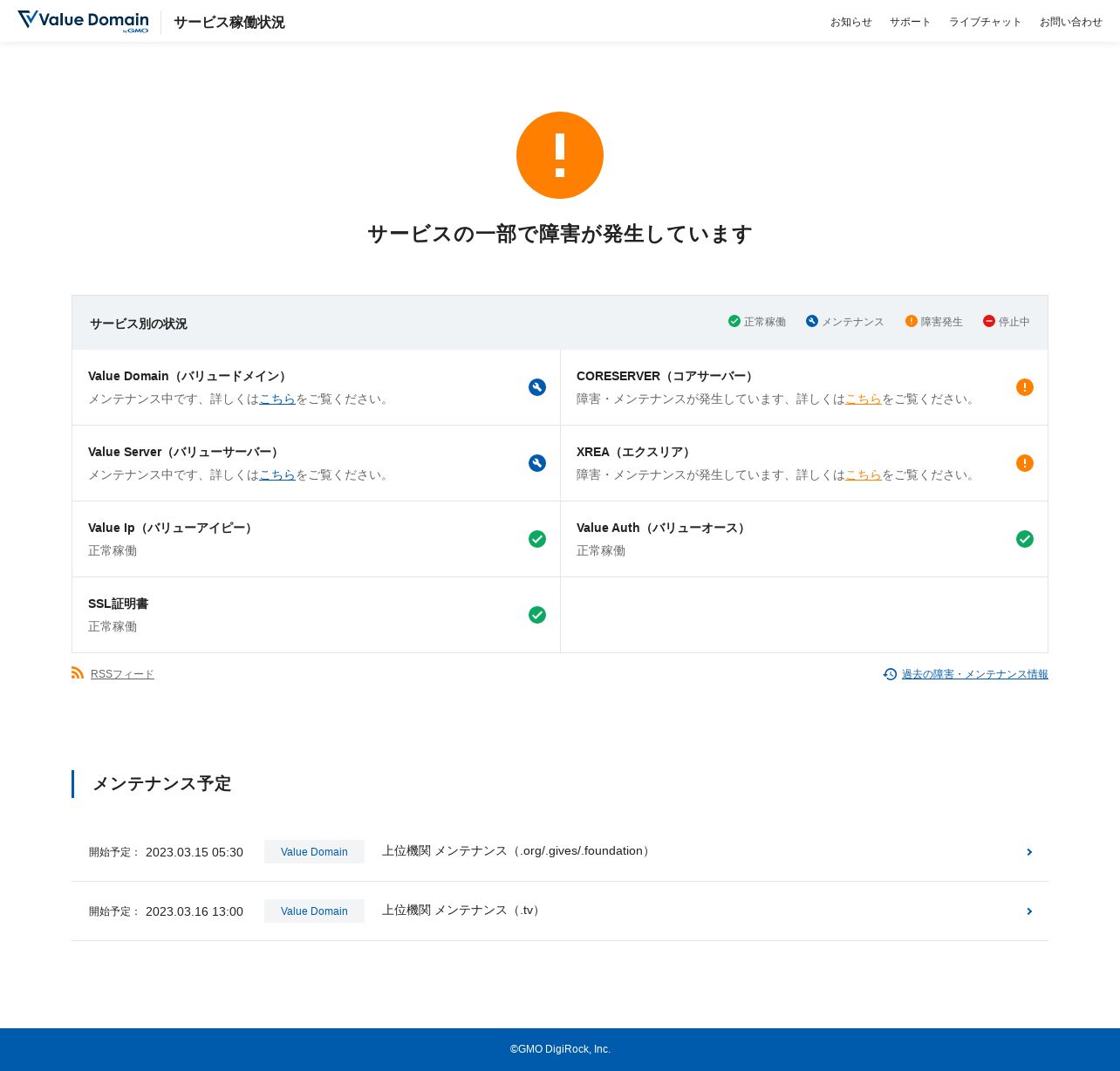
Task: Click the ©GMO DigiRock, Inc. footer text
Action: point(560,1049)
